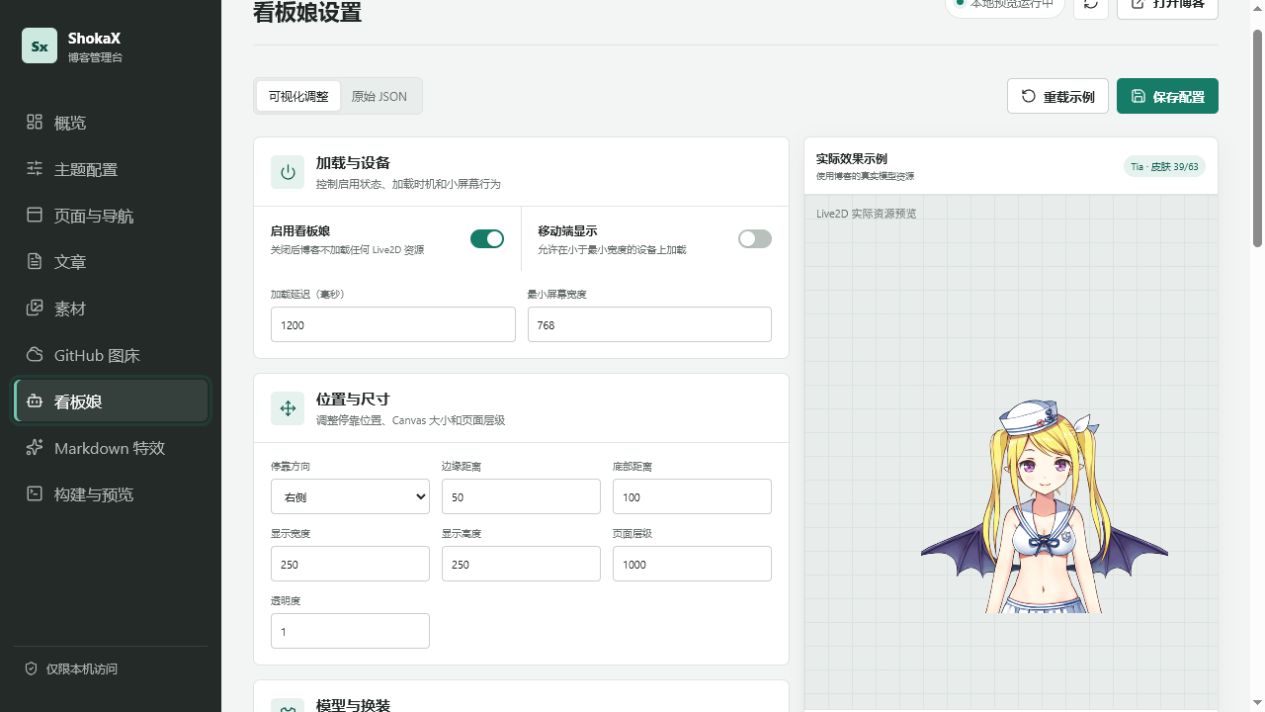Open 素材 in the sidebar
This screenshot has width=1265, height=712.
[x=110, y=308]
